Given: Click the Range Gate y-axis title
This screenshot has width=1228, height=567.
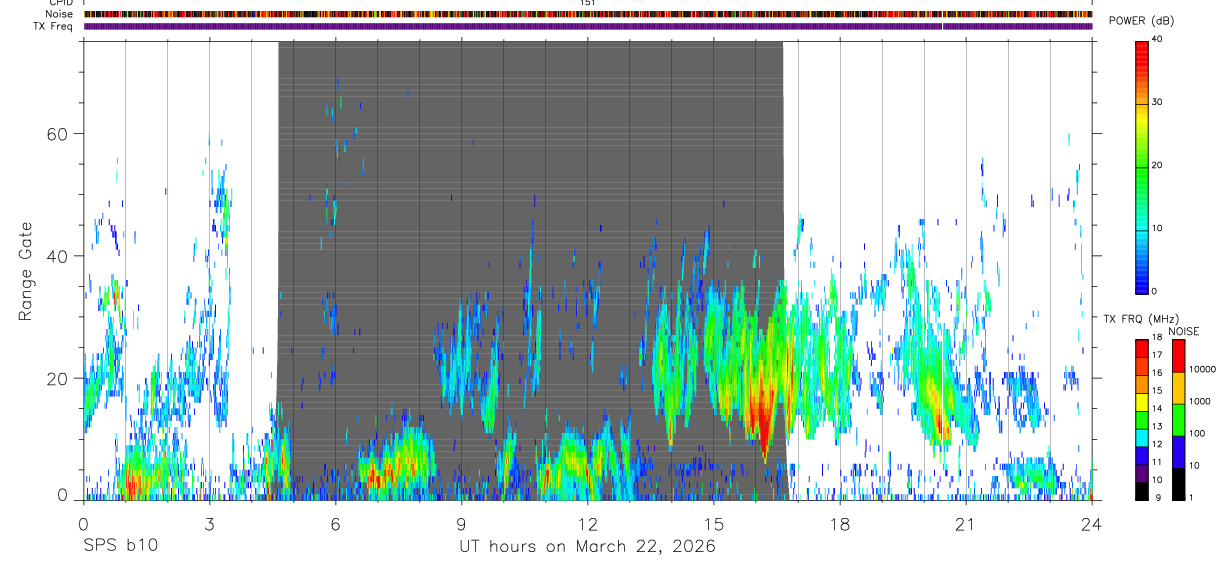Looking at the screenshot, I should (x=26, y=272).
